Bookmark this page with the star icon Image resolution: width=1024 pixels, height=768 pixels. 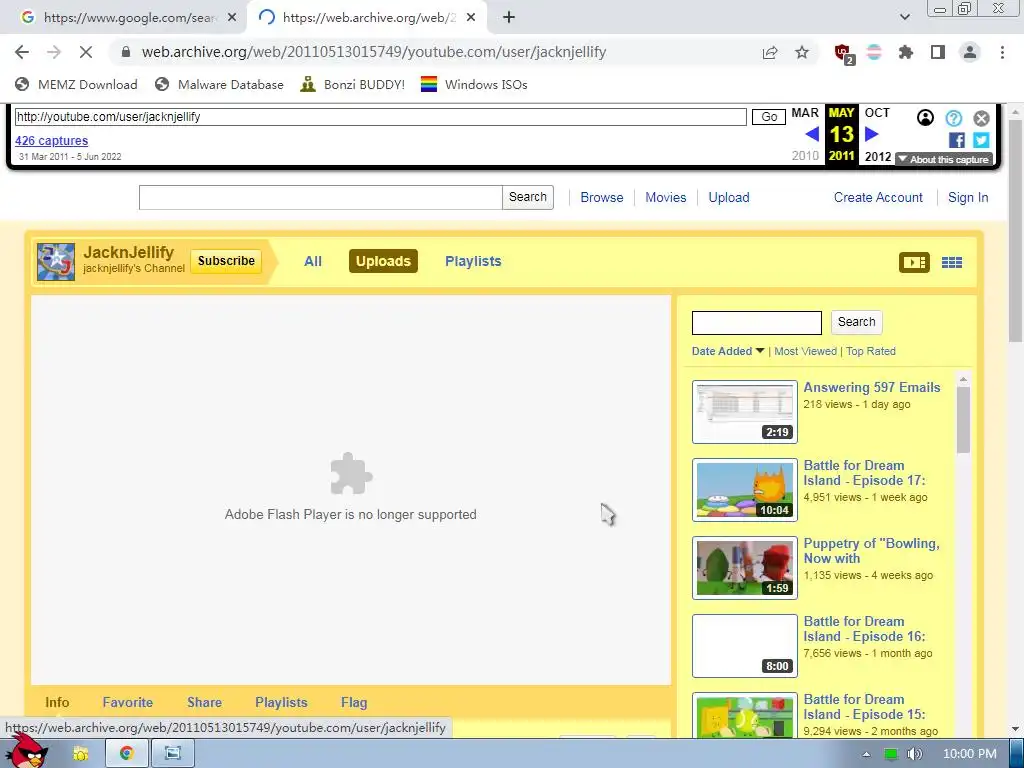[x=802, y=52]
